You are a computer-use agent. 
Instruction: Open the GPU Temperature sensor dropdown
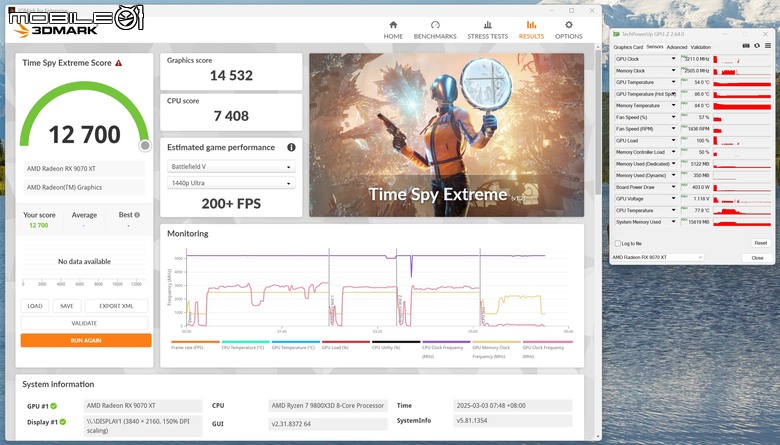click(674, 82)
